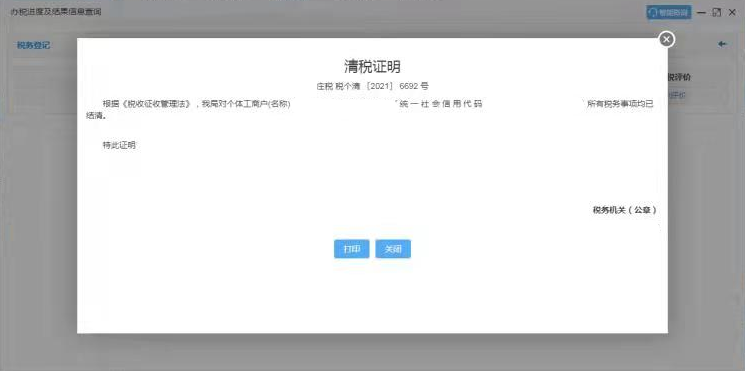Click the 打印 print button
This screenshot has width=745, height=371.
[x=352, y=249]
